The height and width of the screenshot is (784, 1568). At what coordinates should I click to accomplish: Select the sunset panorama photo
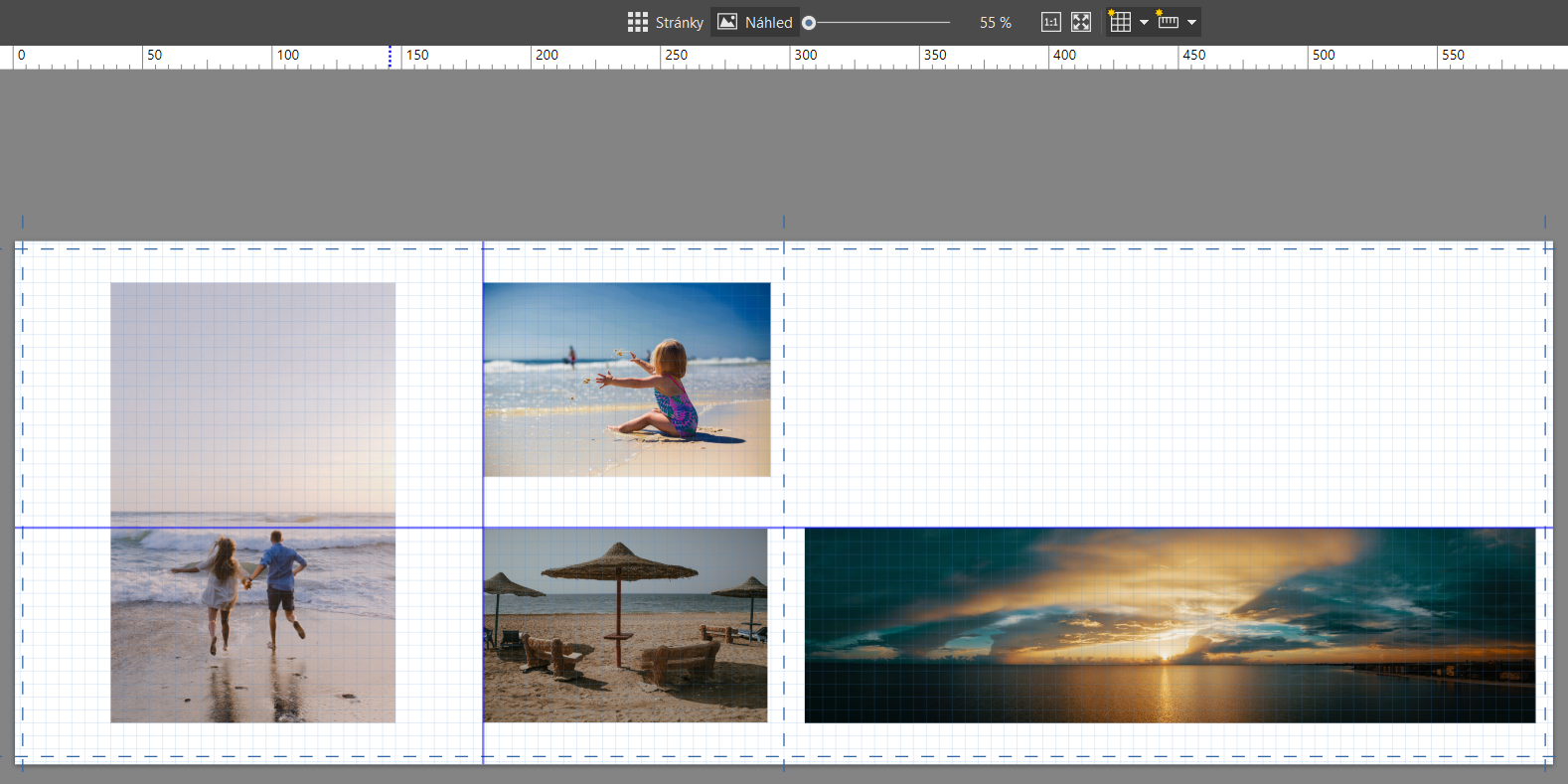point(1170,625)
